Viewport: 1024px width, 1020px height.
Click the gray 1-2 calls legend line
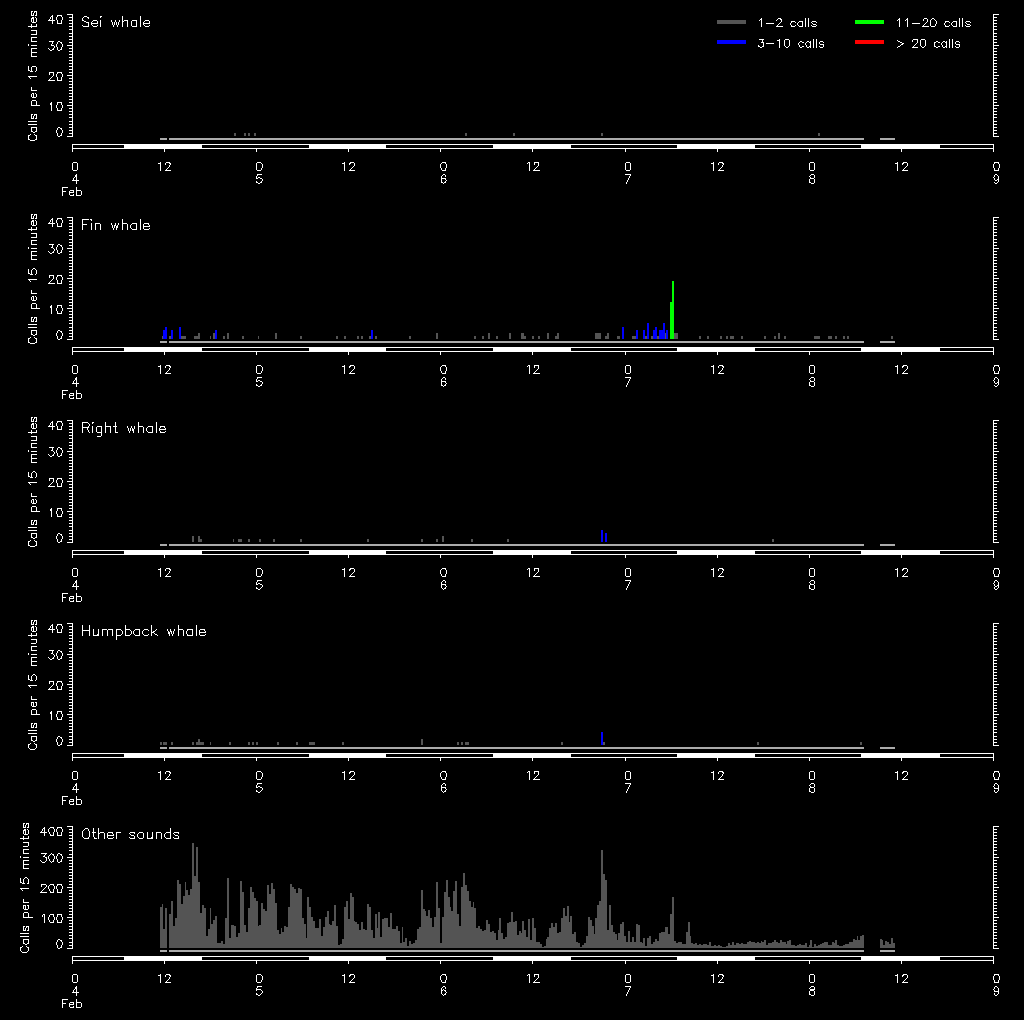pyautogui.click(x=732, y=23)
